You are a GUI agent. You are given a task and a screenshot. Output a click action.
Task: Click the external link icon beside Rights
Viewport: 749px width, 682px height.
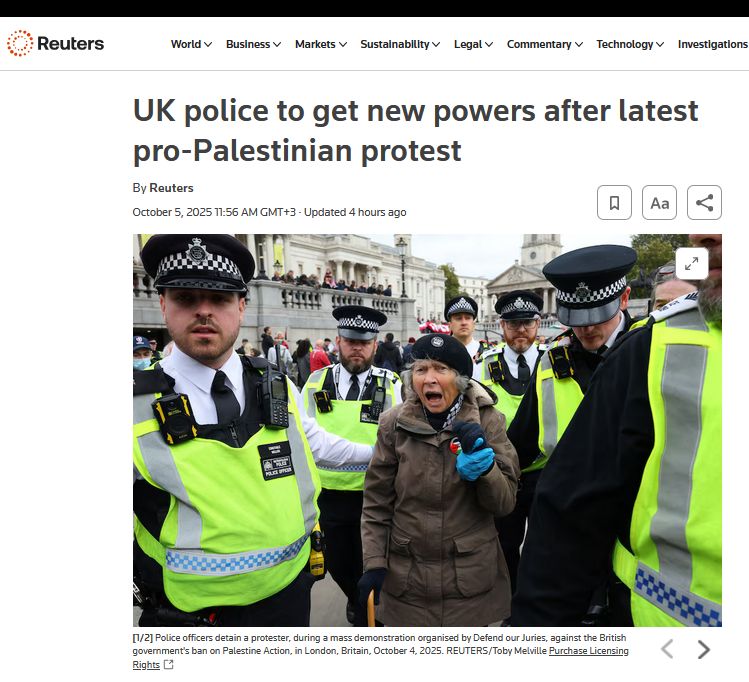point(168,664)
